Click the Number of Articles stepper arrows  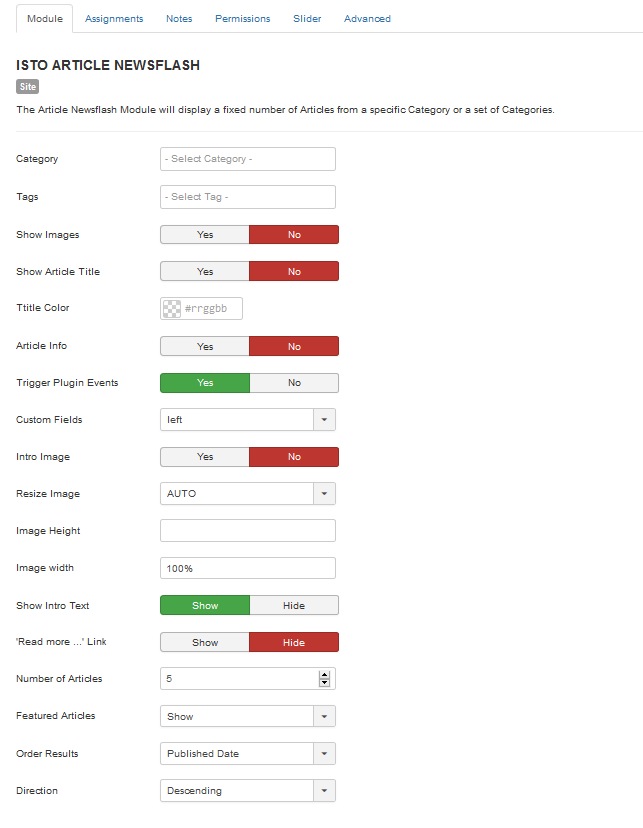pos(324,679)
